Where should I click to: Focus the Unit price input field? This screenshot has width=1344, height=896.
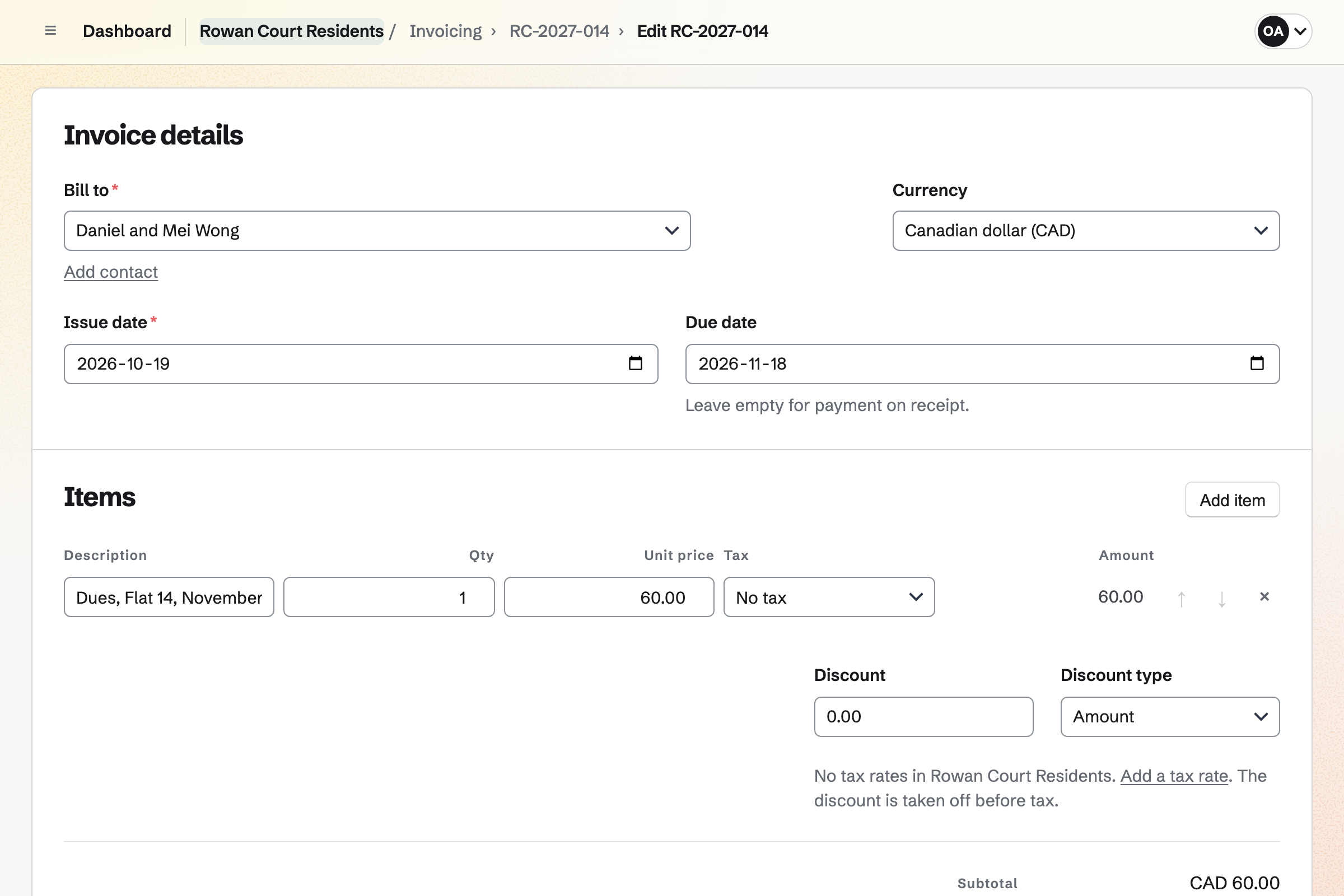point(609,597)
